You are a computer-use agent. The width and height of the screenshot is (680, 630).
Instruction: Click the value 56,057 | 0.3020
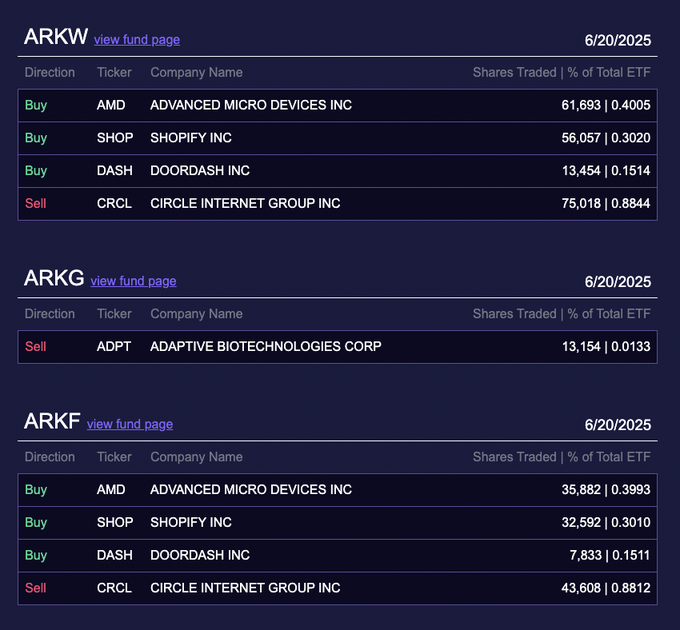[606, 138]
